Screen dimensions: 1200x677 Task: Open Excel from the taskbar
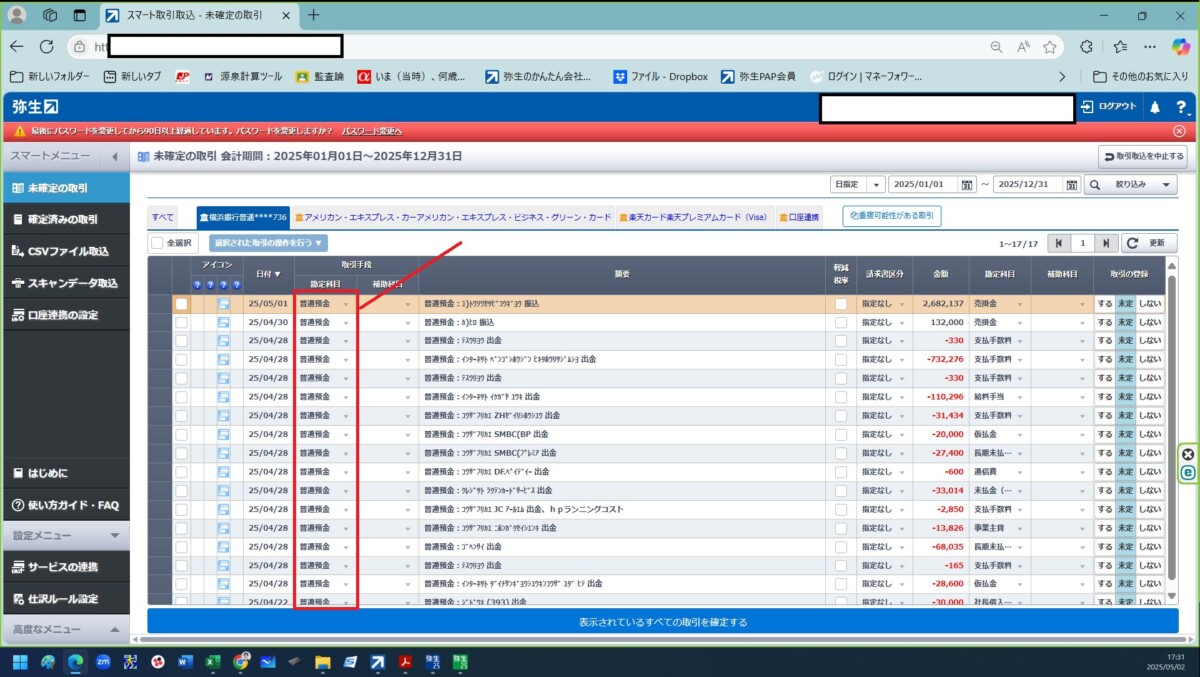213,661
